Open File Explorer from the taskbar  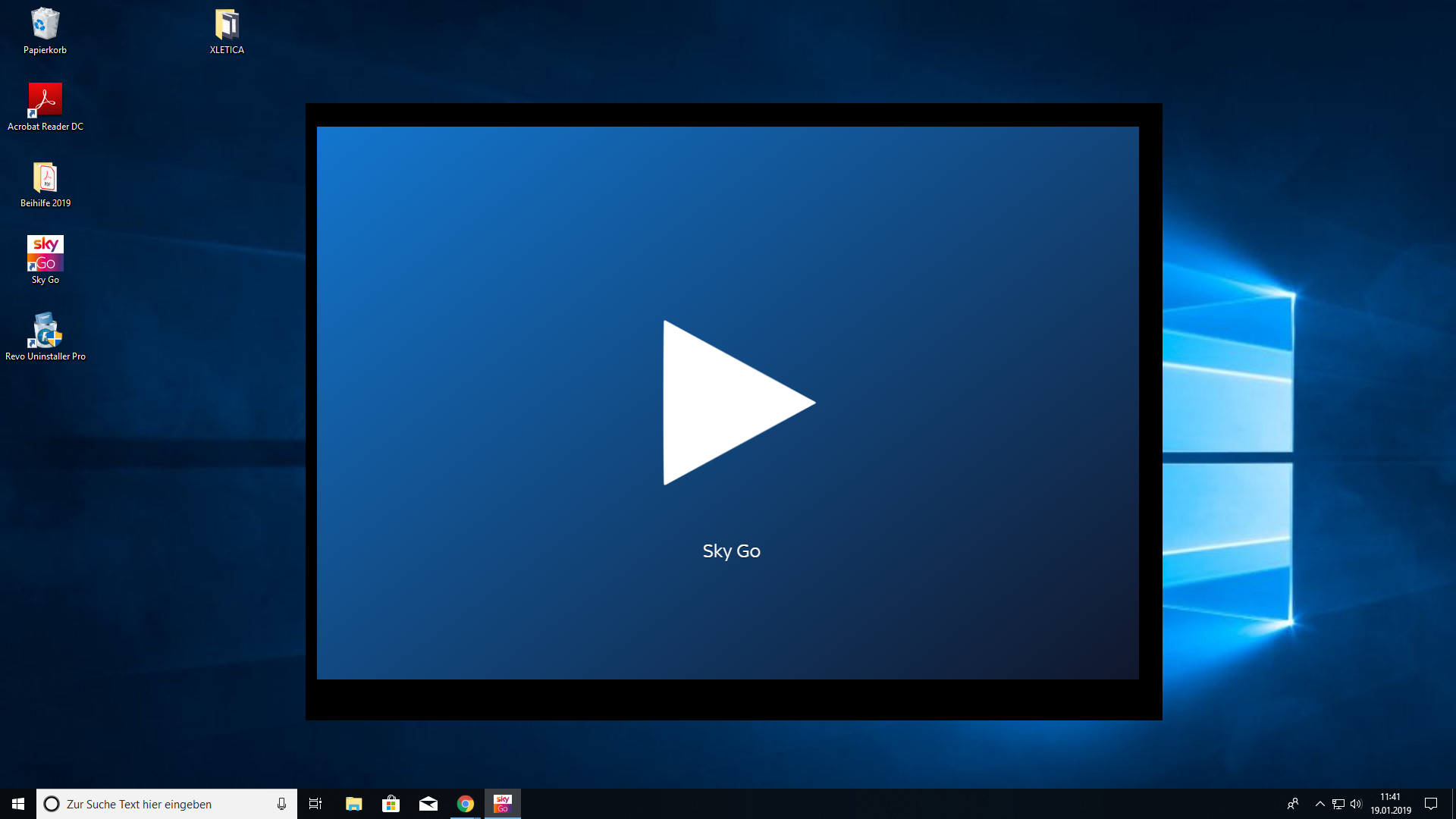[353, 804]
